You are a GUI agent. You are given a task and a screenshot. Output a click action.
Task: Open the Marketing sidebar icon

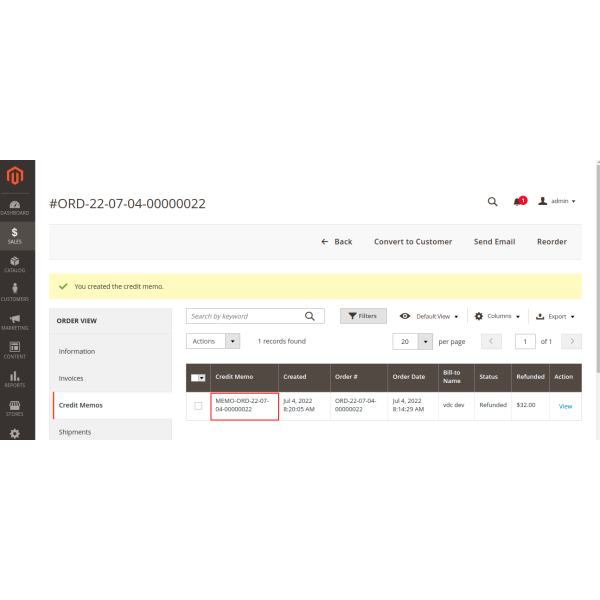pos(15,322)
